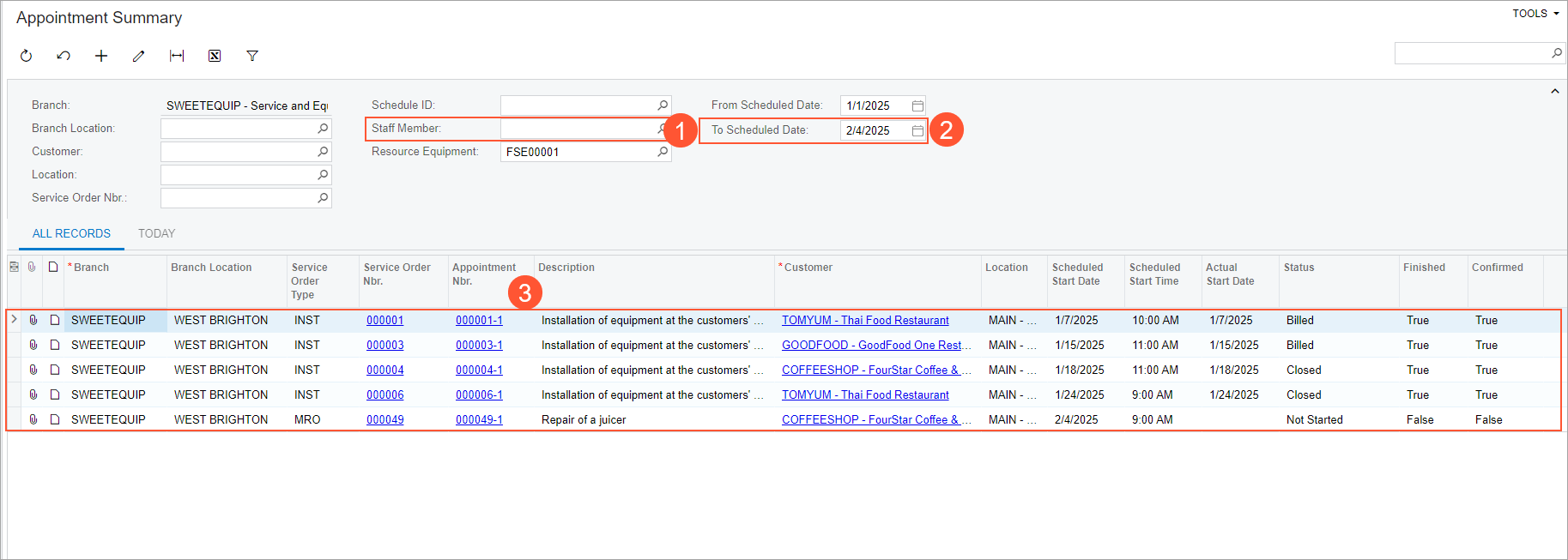Click the Customer filter input field
Viewport: 1568px width, 560px height.
(238, 152)
